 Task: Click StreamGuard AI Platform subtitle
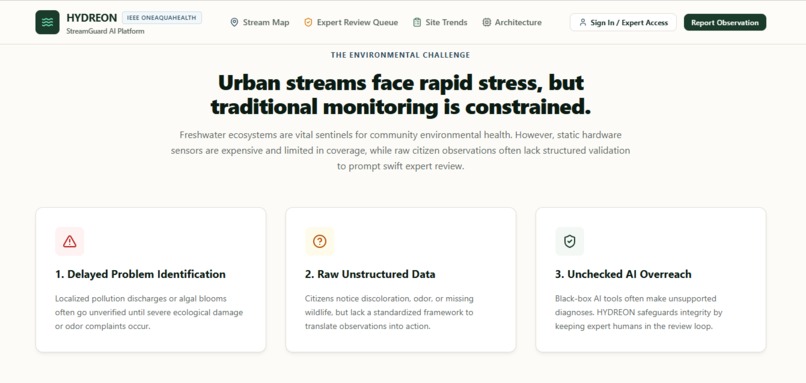(105, 31)
